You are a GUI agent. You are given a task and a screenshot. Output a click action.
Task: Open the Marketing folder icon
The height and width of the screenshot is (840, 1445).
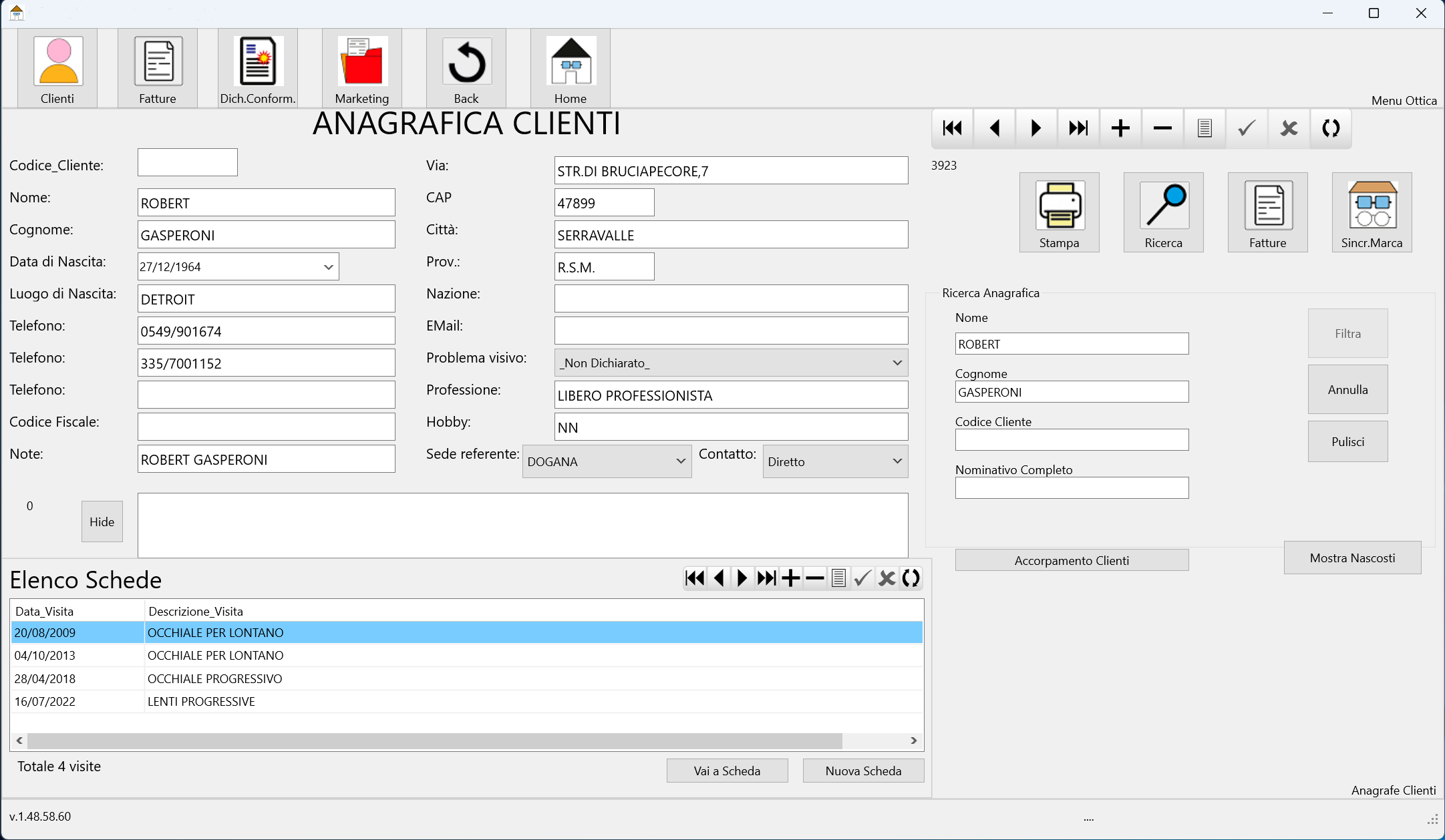pos(362,68)
